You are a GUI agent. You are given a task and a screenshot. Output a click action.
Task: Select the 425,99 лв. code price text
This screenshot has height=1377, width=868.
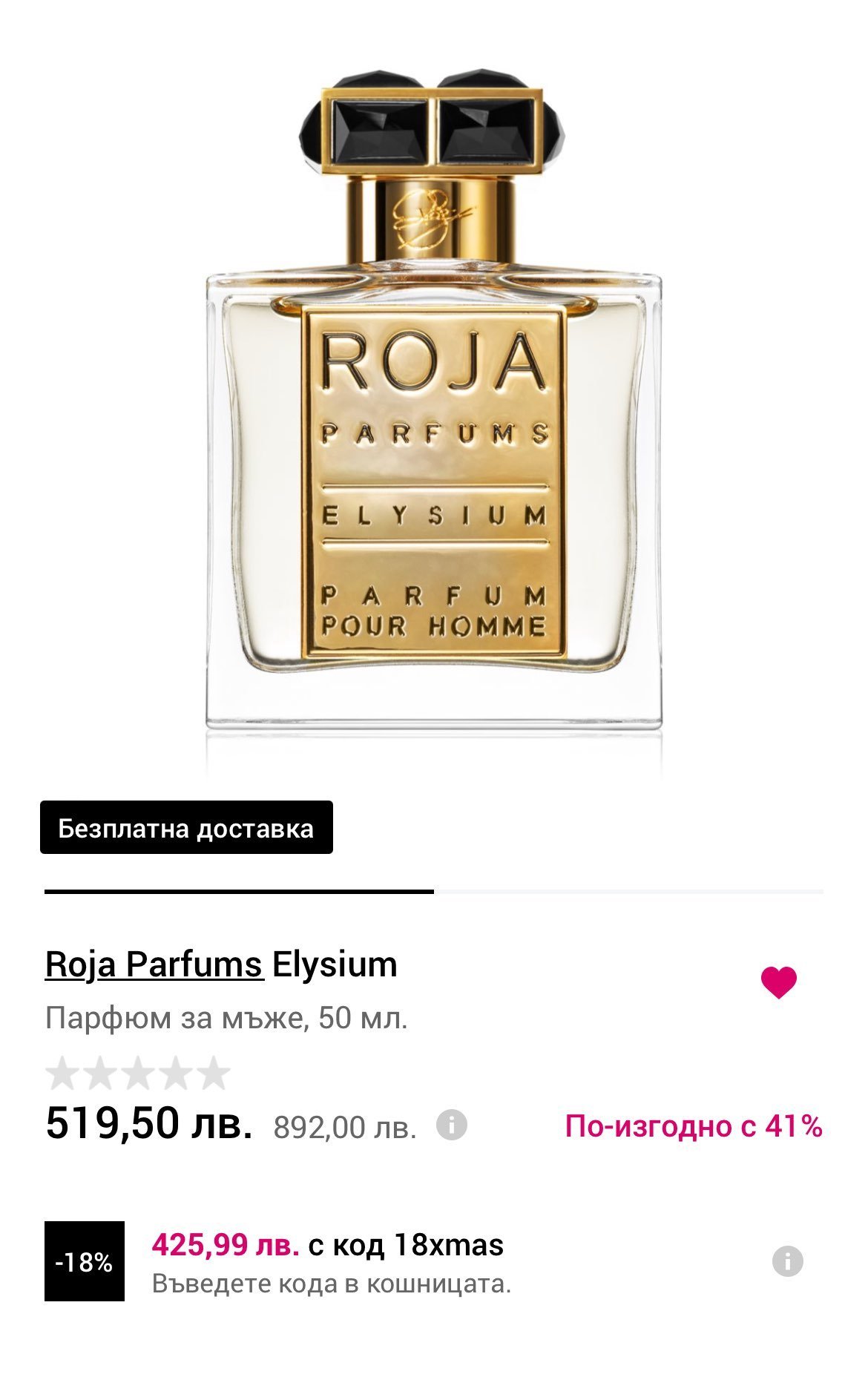pyautogui.click(x=226, y=1245)
